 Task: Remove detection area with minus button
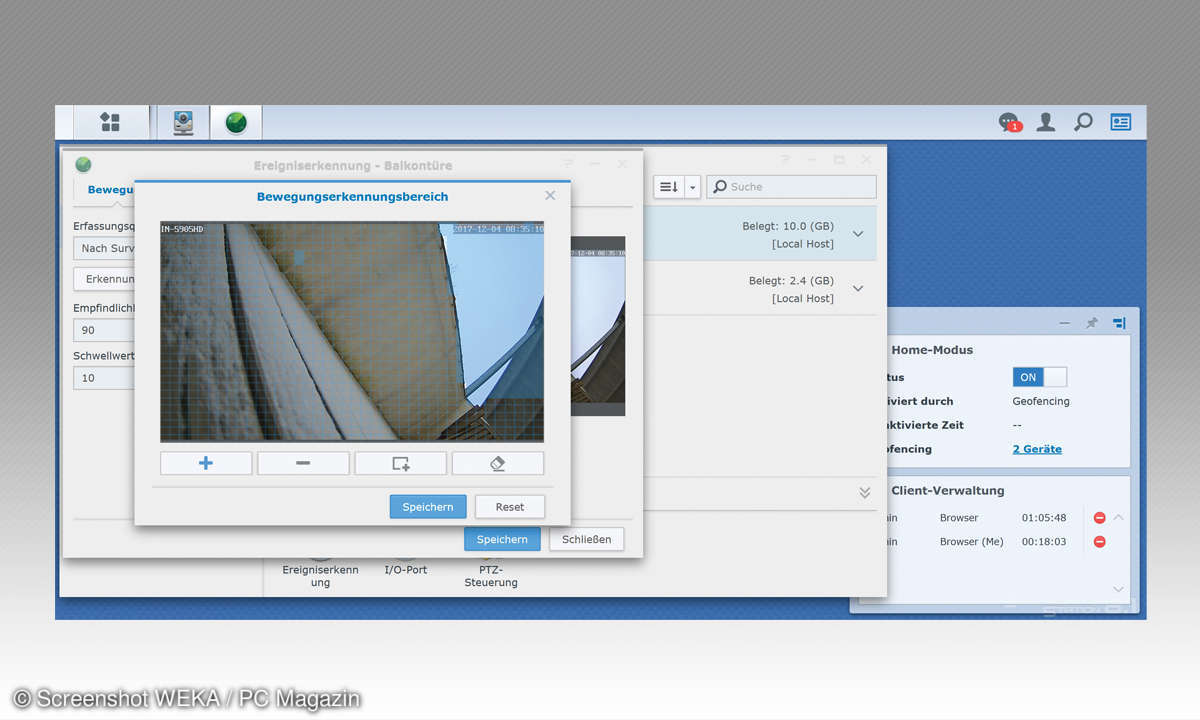point(303,463)
